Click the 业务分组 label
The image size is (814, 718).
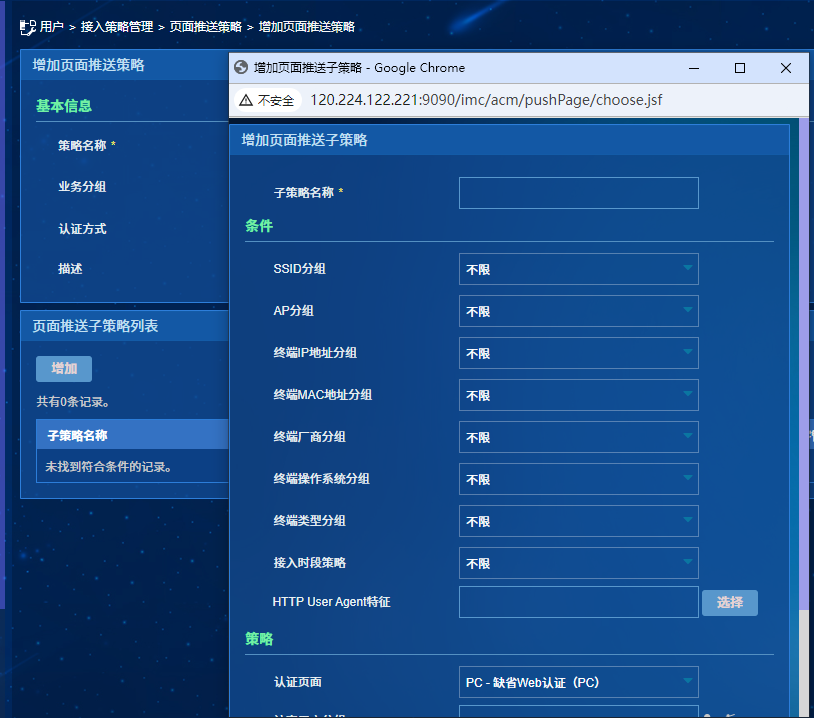tap(82, 187)
